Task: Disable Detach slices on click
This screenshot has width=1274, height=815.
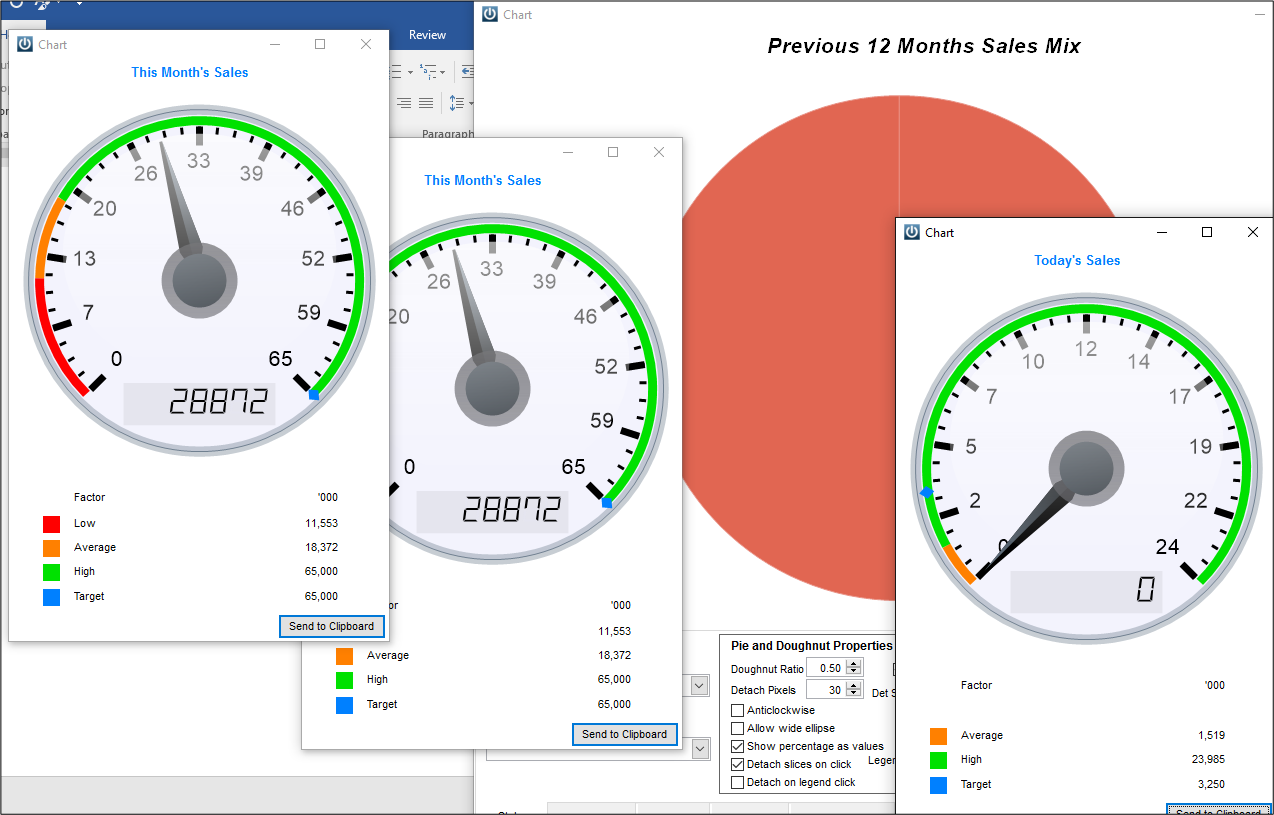Action: pos(738,764)
